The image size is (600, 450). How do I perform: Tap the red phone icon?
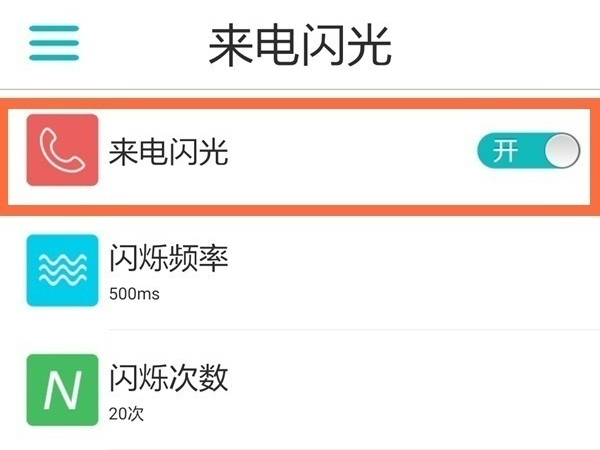[61, 151]
